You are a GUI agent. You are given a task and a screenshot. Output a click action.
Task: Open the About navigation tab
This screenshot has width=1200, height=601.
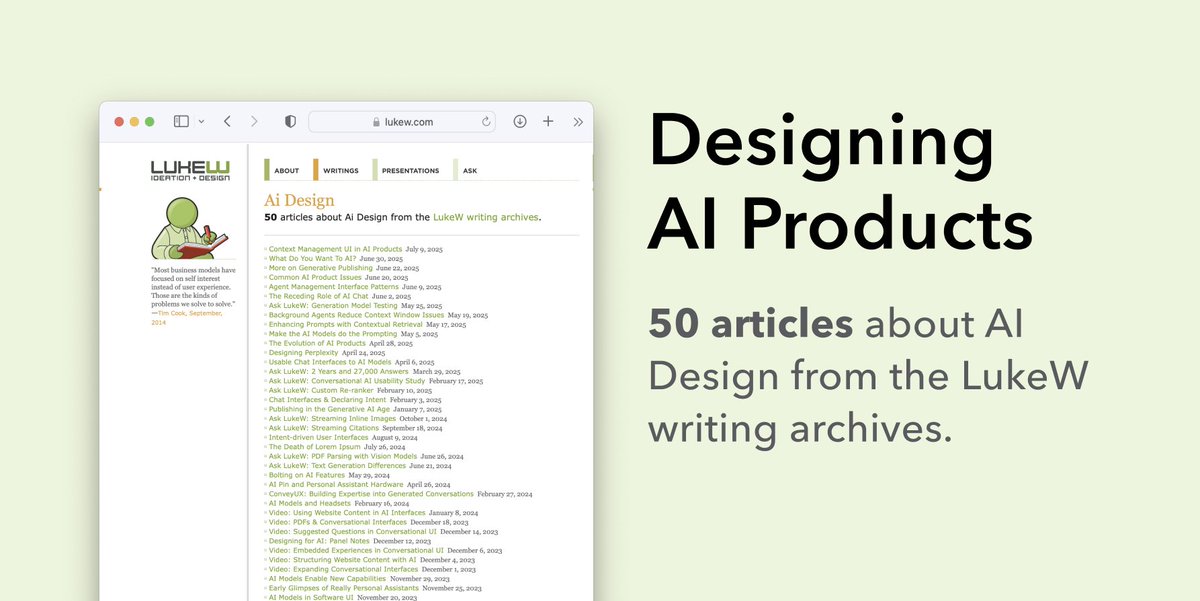[286, 171]
